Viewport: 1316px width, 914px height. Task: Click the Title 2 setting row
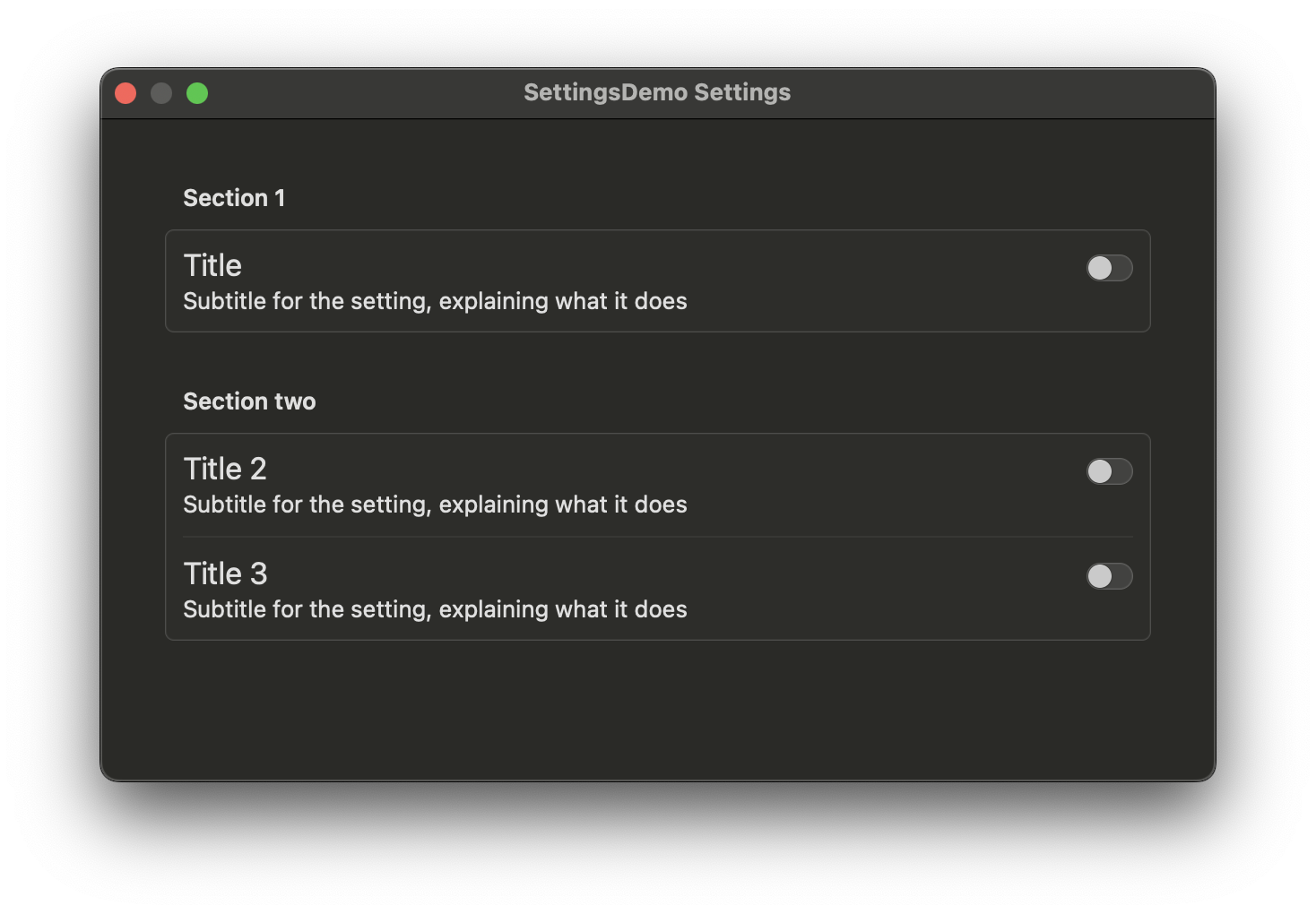628,484
